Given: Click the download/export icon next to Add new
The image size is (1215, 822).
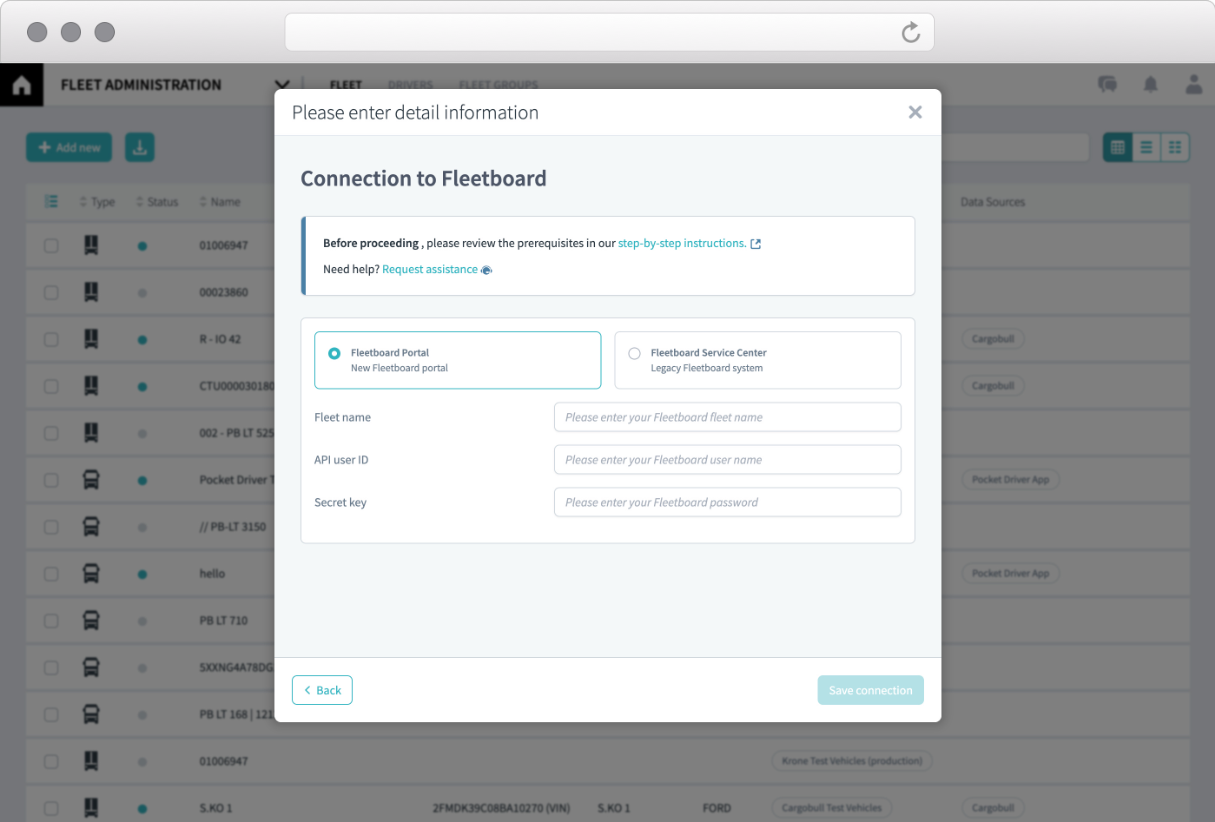Looking at the screenshot, I should coord(139,147).
